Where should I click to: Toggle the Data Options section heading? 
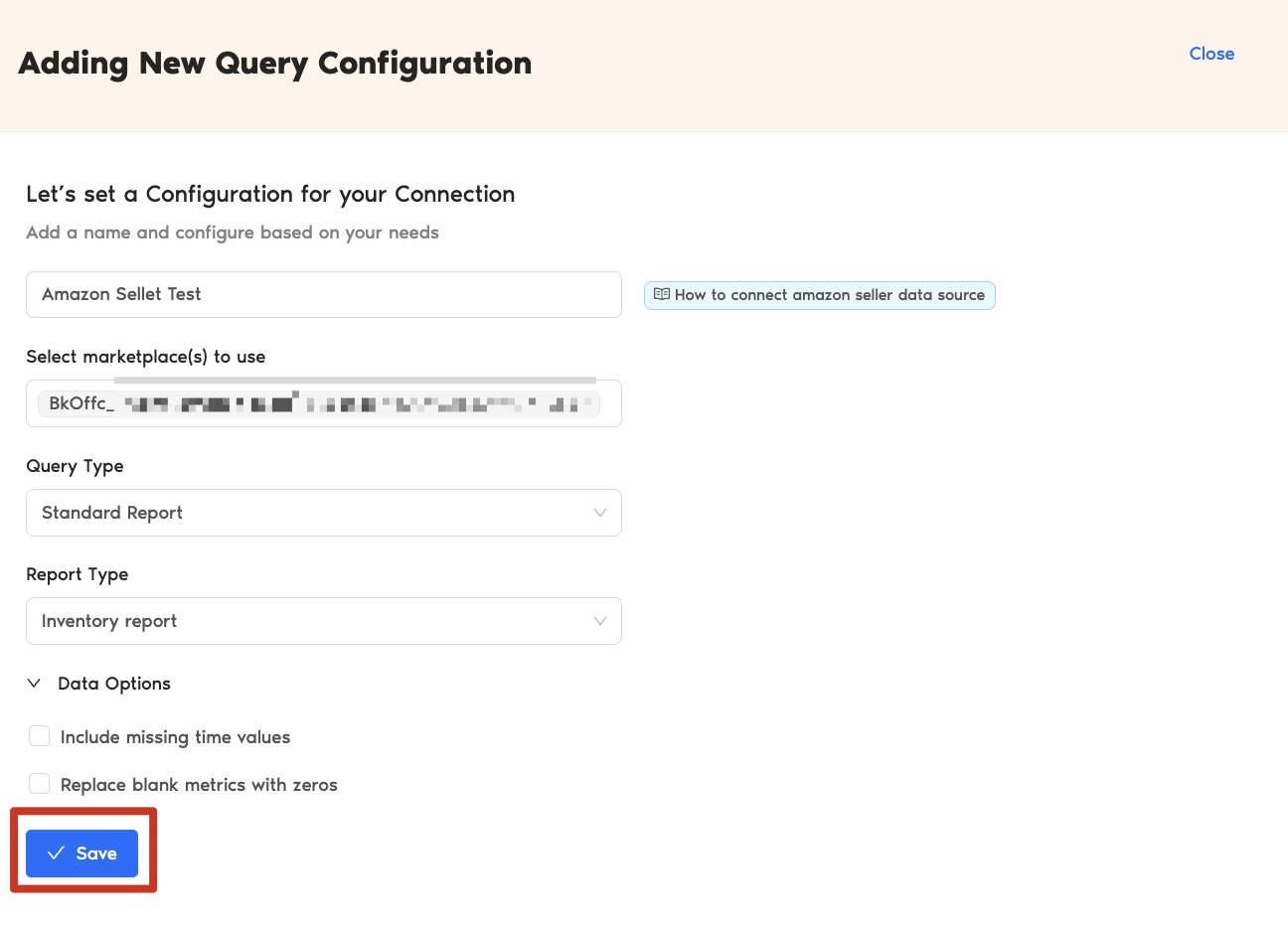click(114, 684)
